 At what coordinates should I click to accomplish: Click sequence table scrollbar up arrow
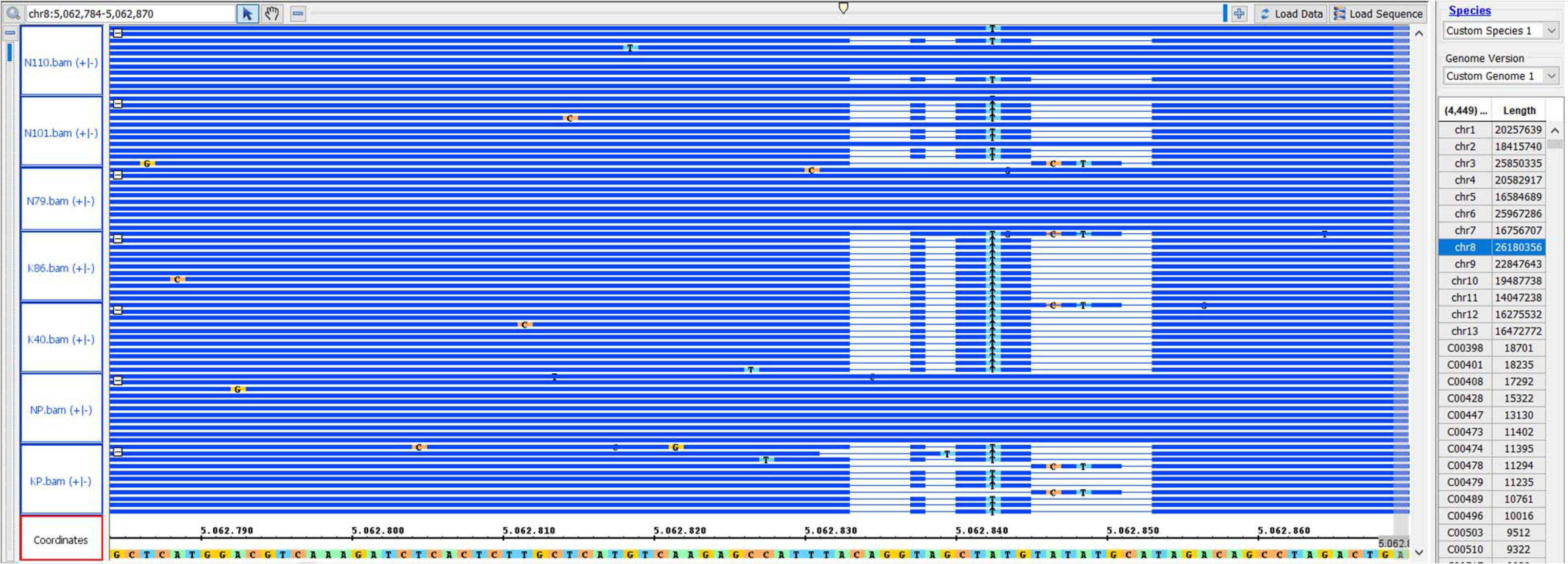pyautogui.click(x=1555, y=130)
